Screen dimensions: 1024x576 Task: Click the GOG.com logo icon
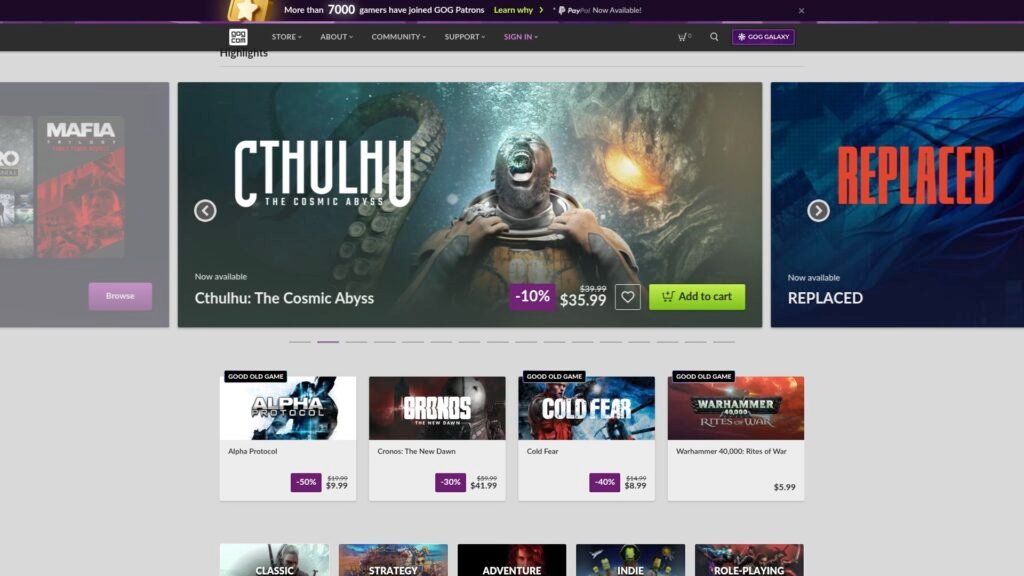[238, 37]
